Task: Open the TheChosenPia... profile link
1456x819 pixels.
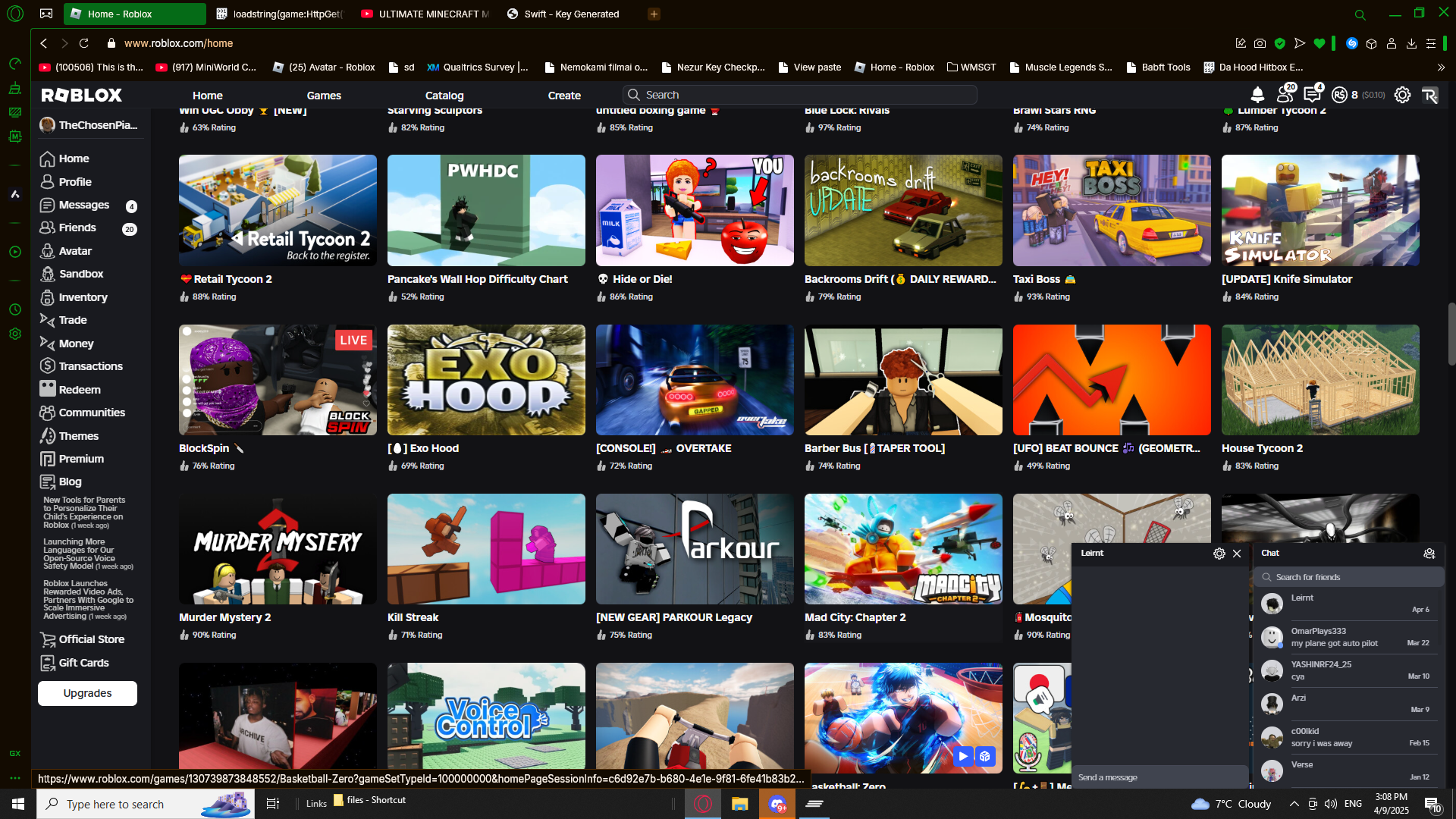Action: click(89, 125)
